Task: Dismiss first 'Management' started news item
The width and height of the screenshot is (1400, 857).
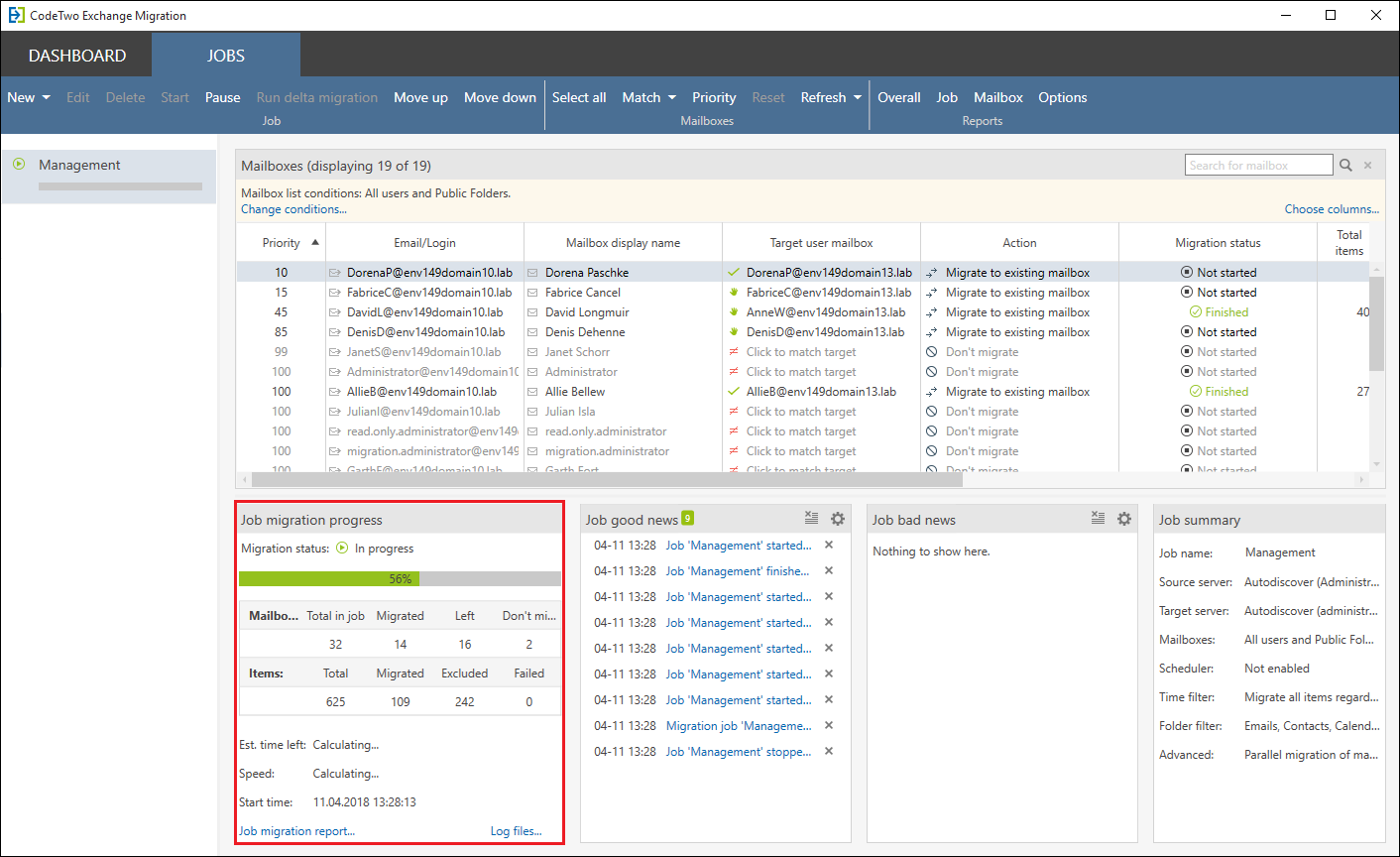Action: click(829, 545)
